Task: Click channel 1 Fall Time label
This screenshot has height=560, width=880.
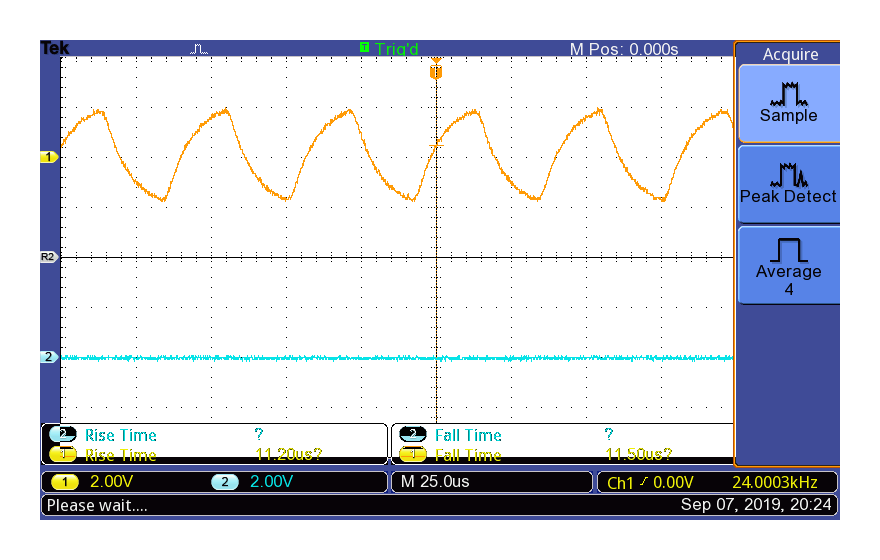Action: [x=468, y=455]
